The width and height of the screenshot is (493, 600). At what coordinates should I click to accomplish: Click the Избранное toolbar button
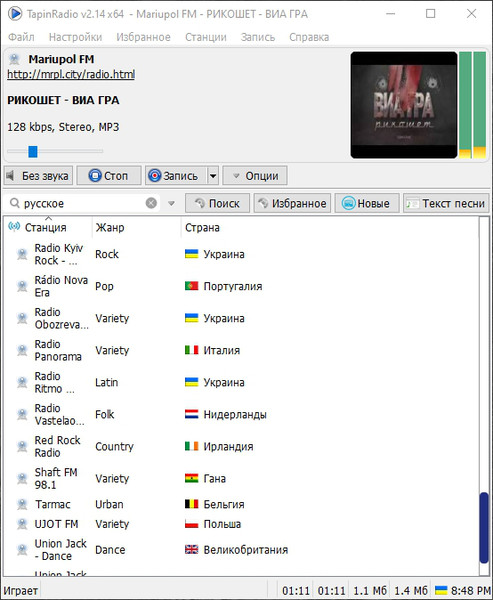pyautogui.click(x=292, y=203)
